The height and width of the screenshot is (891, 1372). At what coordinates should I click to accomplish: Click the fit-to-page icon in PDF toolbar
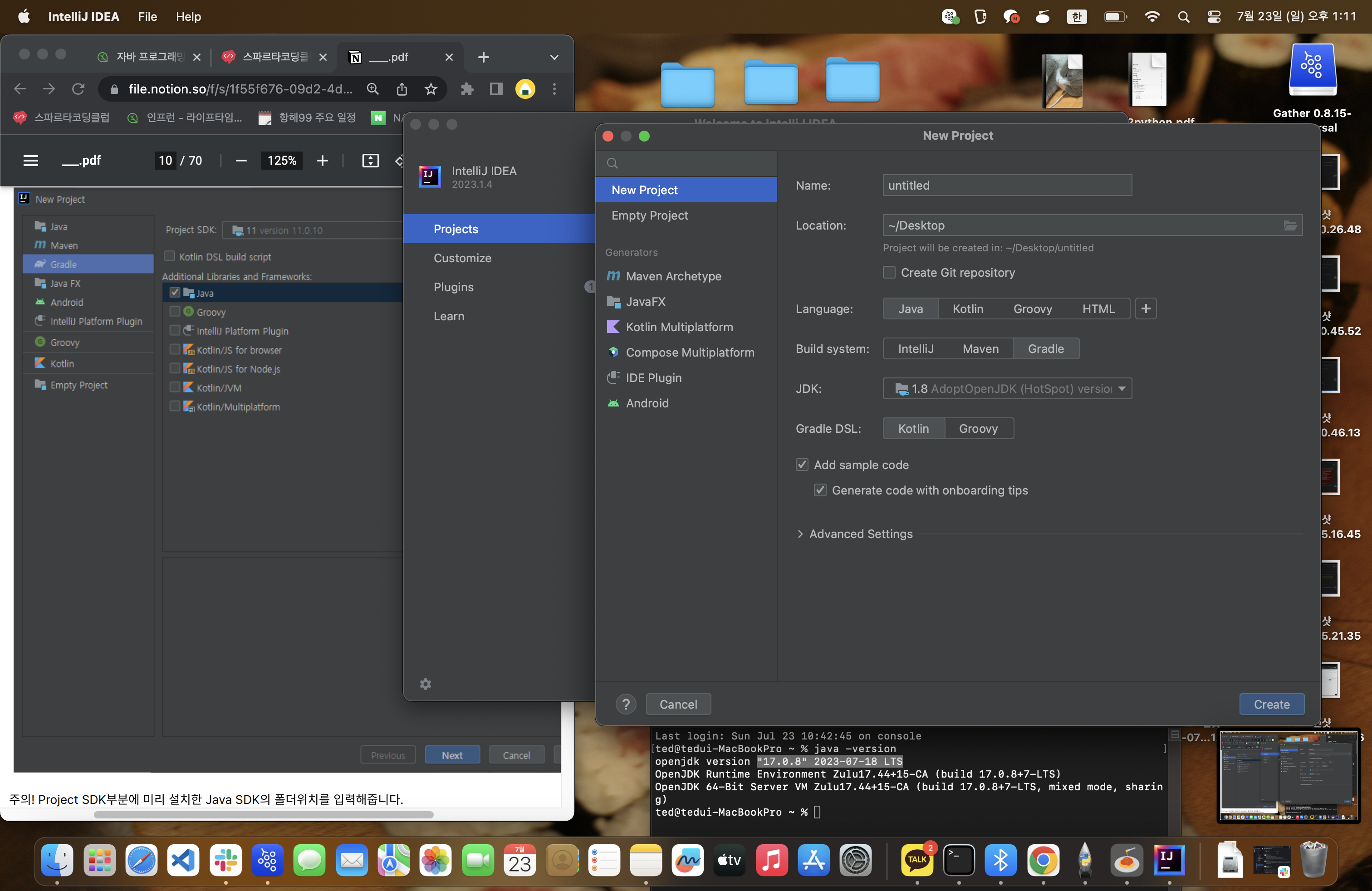tap(370, 160)
